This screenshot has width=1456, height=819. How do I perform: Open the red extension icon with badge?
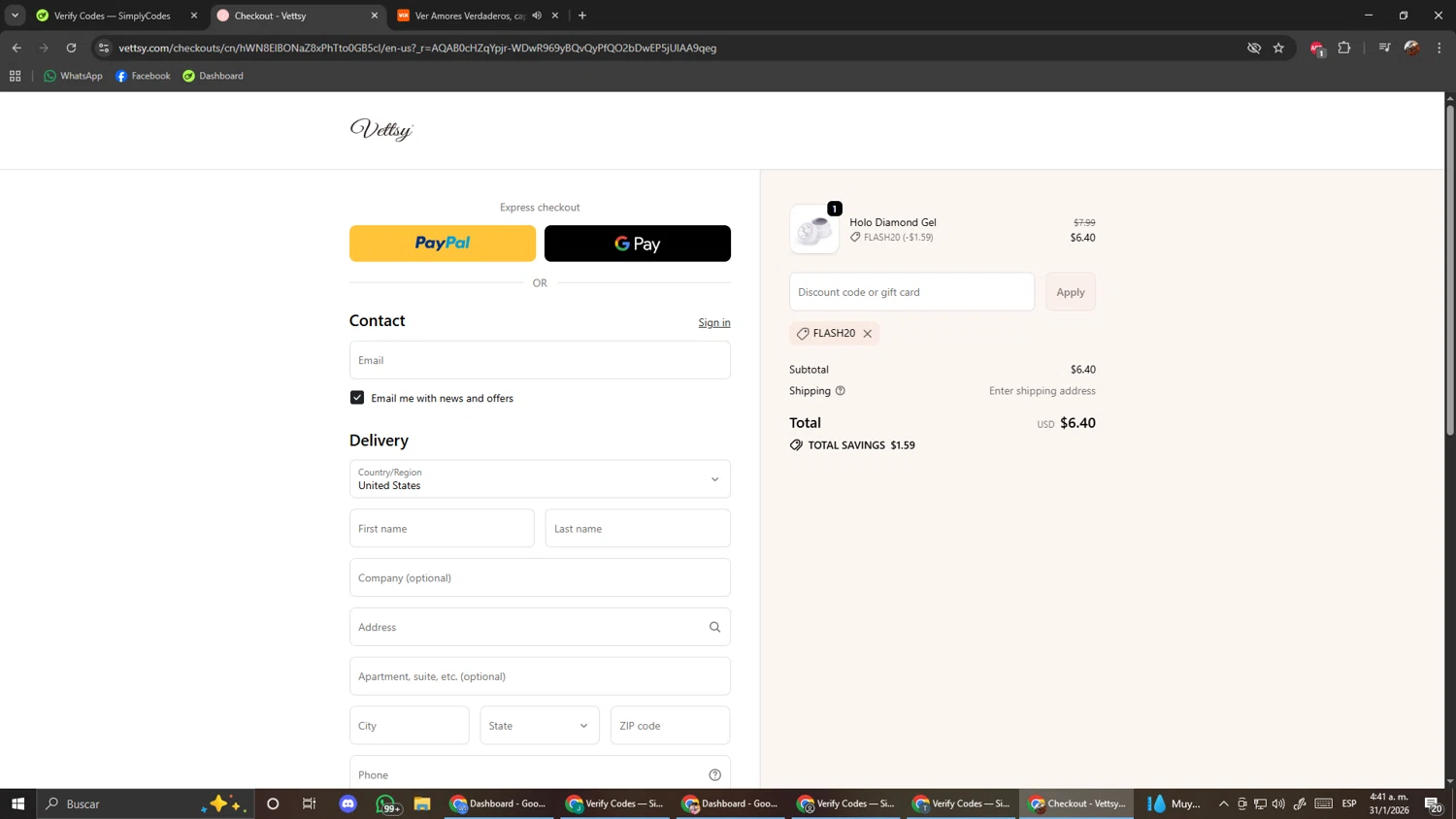click(1316, 49)
